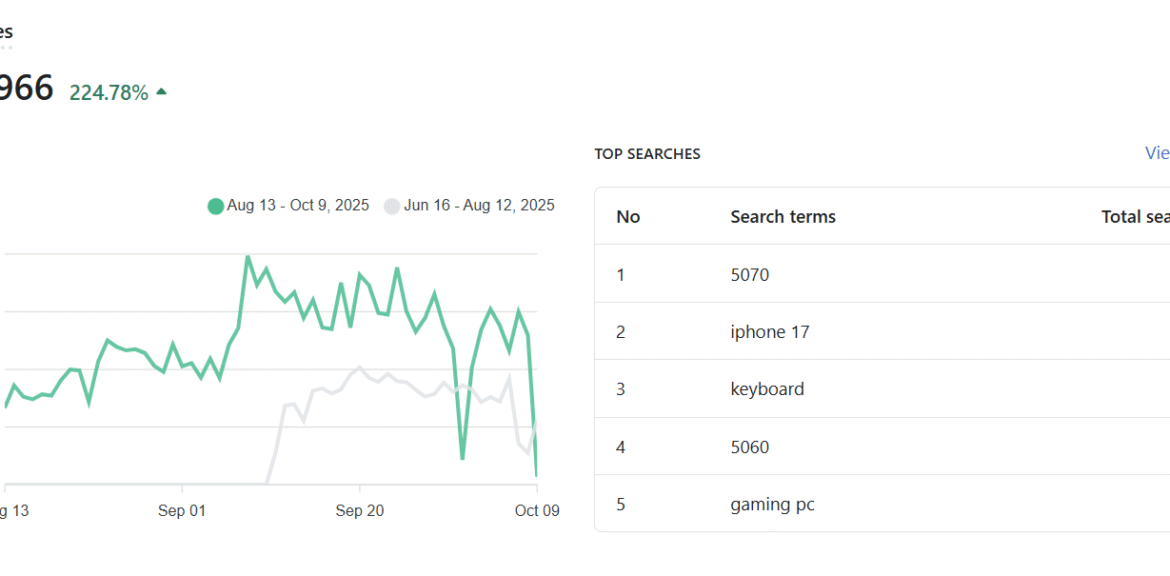The image size is (1170, 576).
Task: Click the 'No' column header
Action: pyautogui.click(x=627, y=217)
